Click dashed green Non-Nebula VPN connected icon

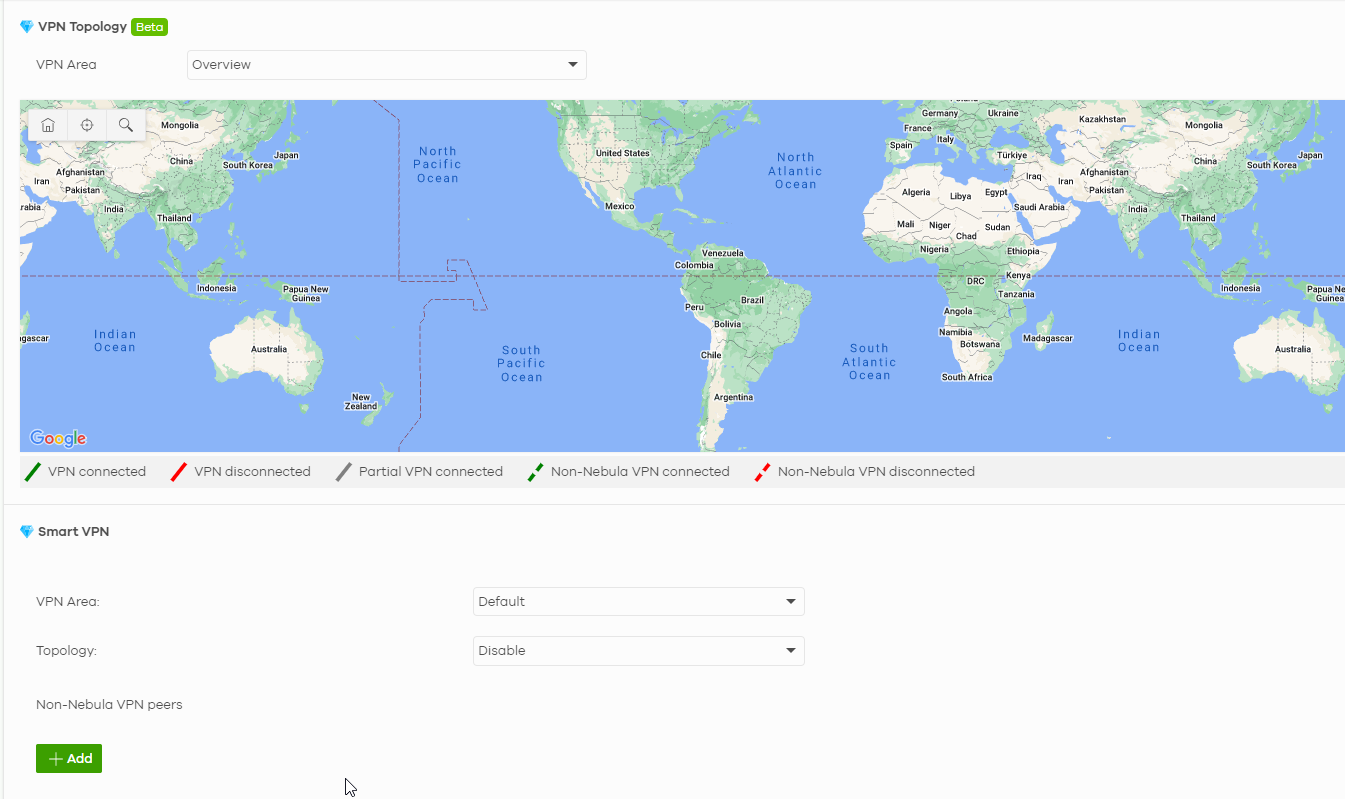click(x=536, y=472)
